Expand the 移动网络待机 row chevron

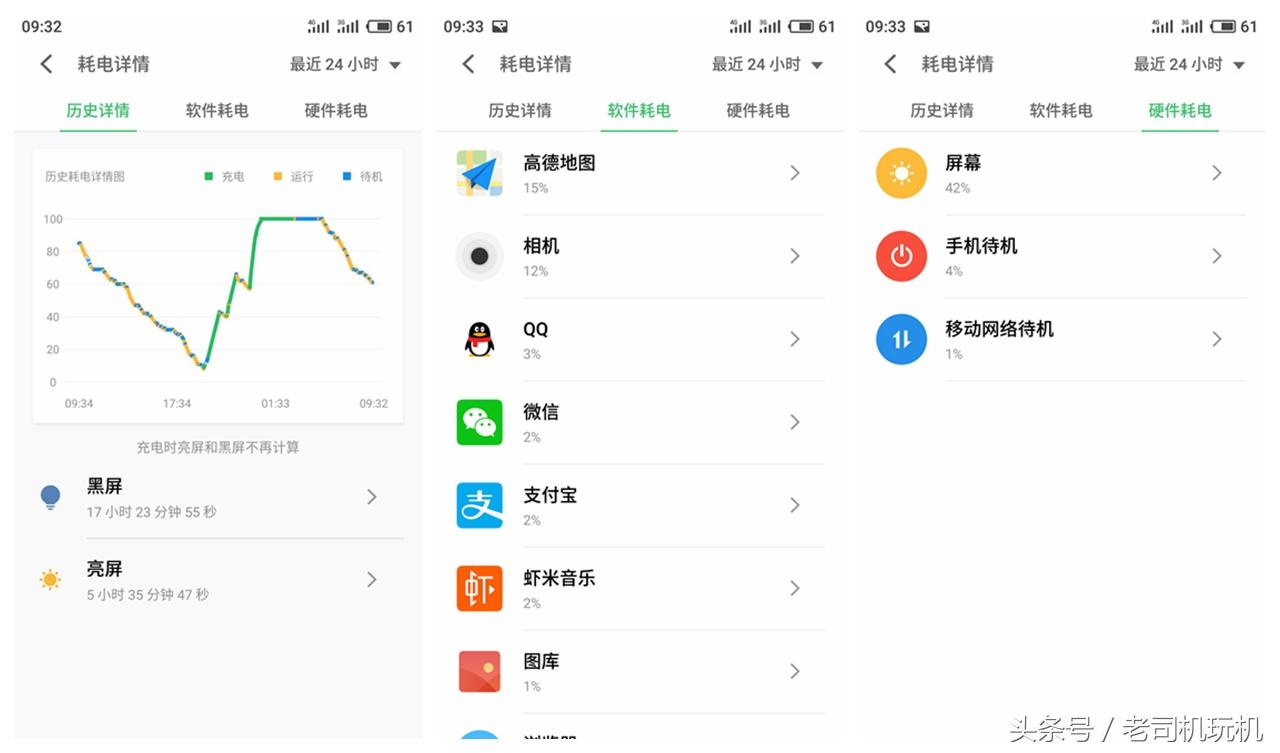click(x=1217, y=339)
